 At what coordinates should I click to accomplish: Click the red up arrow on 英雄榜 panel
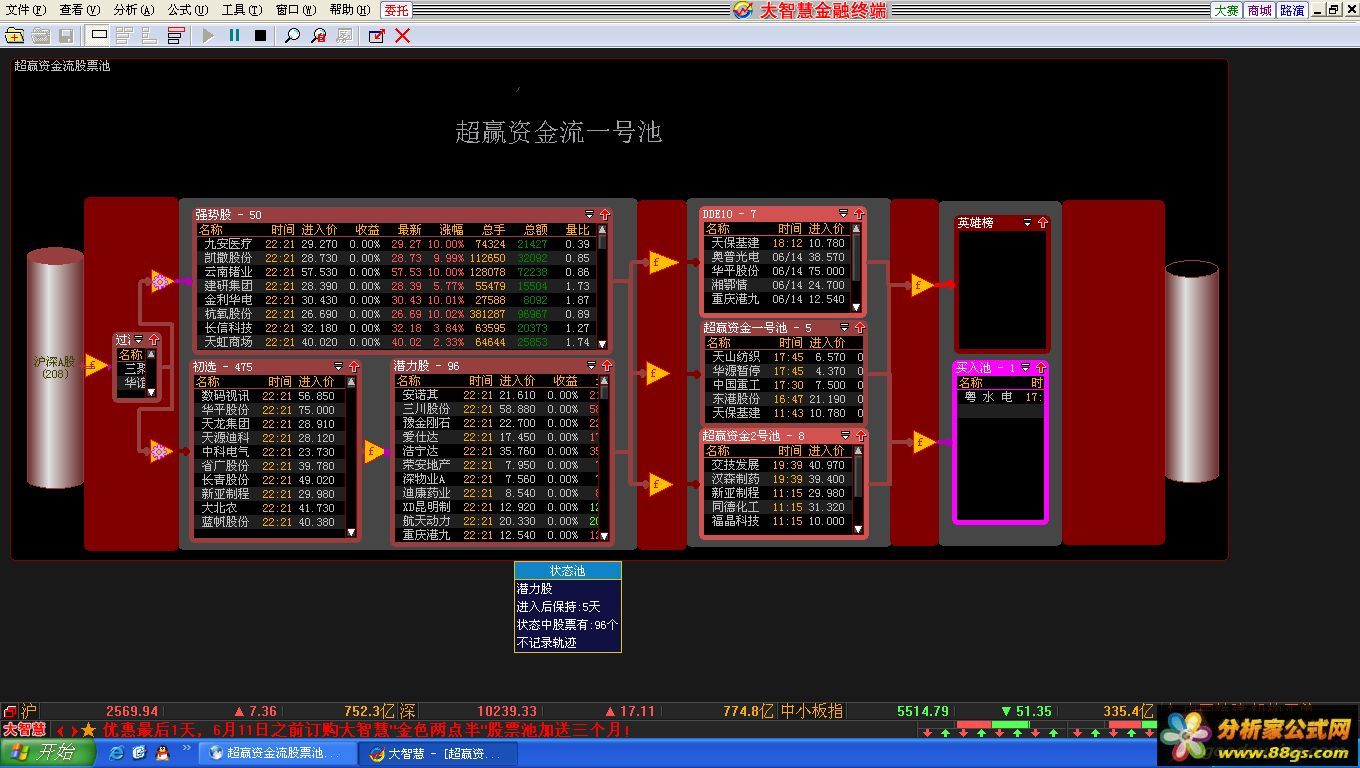point(1042,222)
